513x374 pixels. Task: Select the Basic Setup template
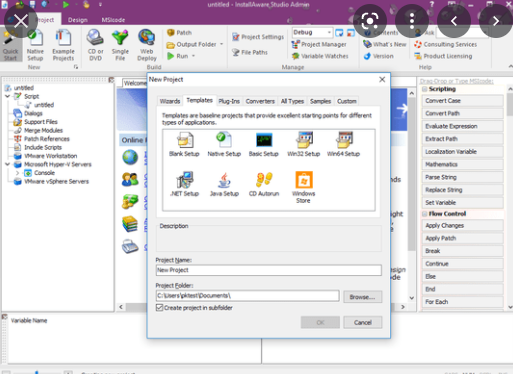[x=264, y=144]
